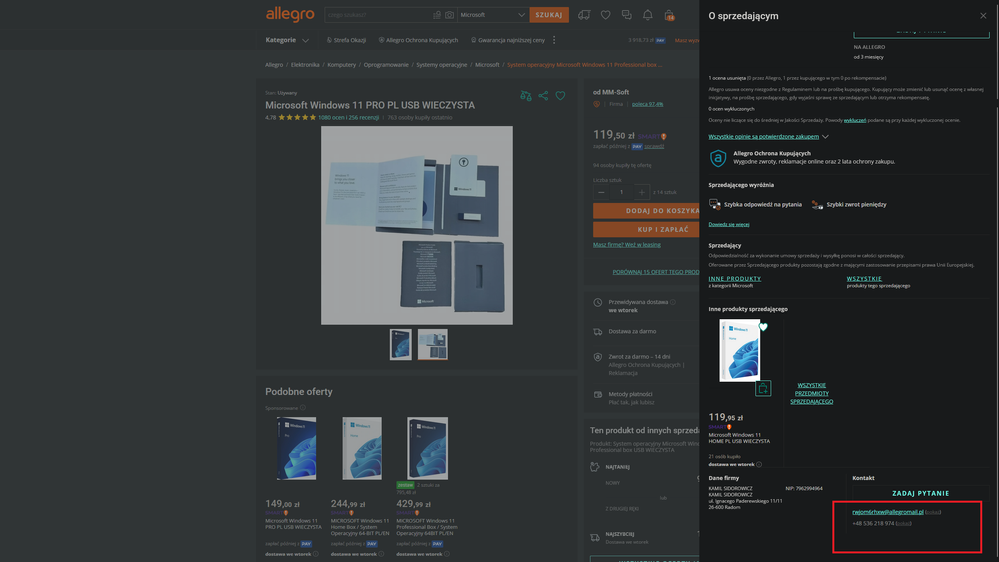Open 1080 ocen i 256 recenzji link
Image resolution: width=999 pixels, height=562 pixels.
tap(349, 117)
